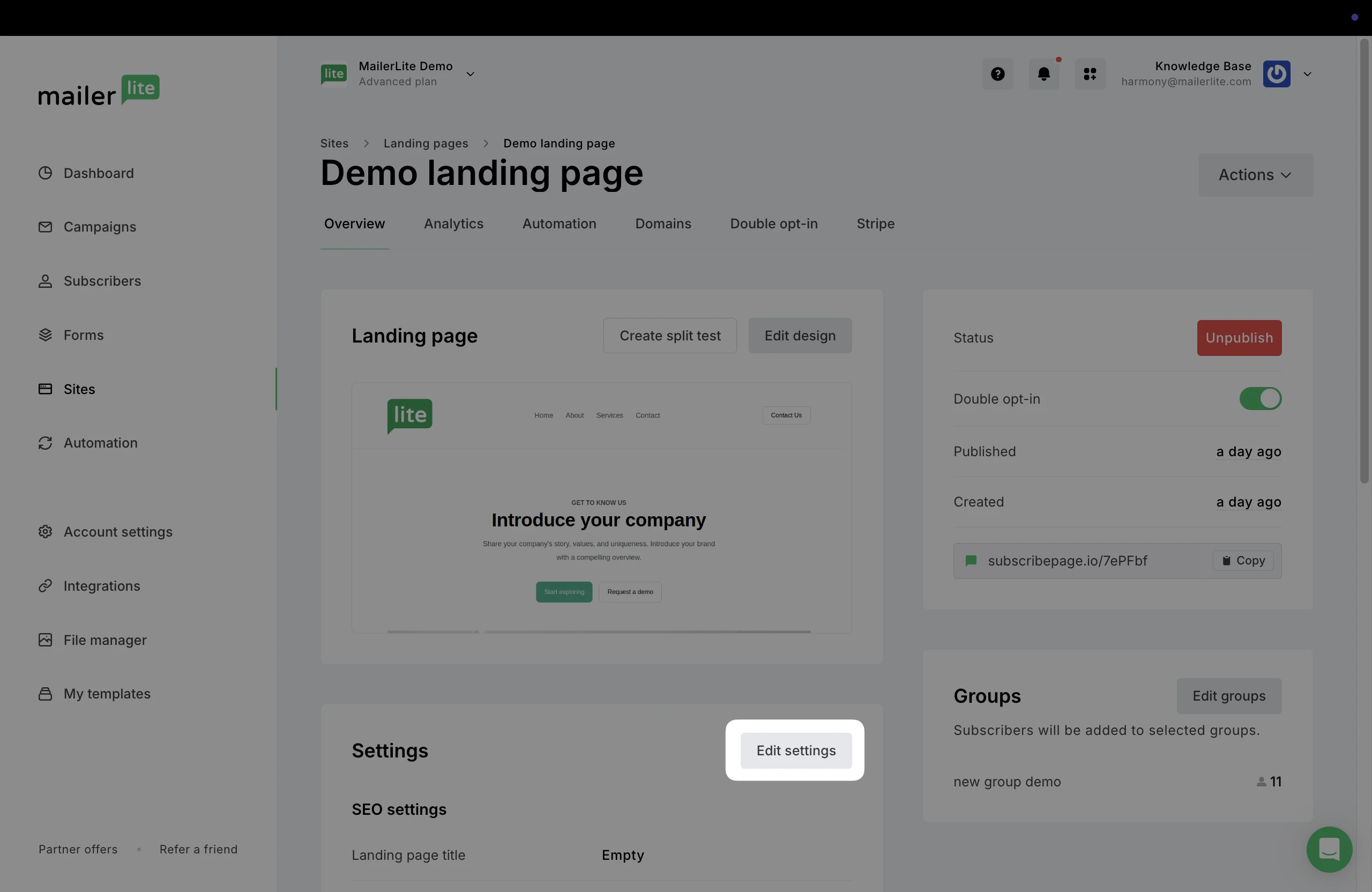Open the notifications bell
The width and height of the screenshot is (1372, 892).
(x=1043, y=74)
